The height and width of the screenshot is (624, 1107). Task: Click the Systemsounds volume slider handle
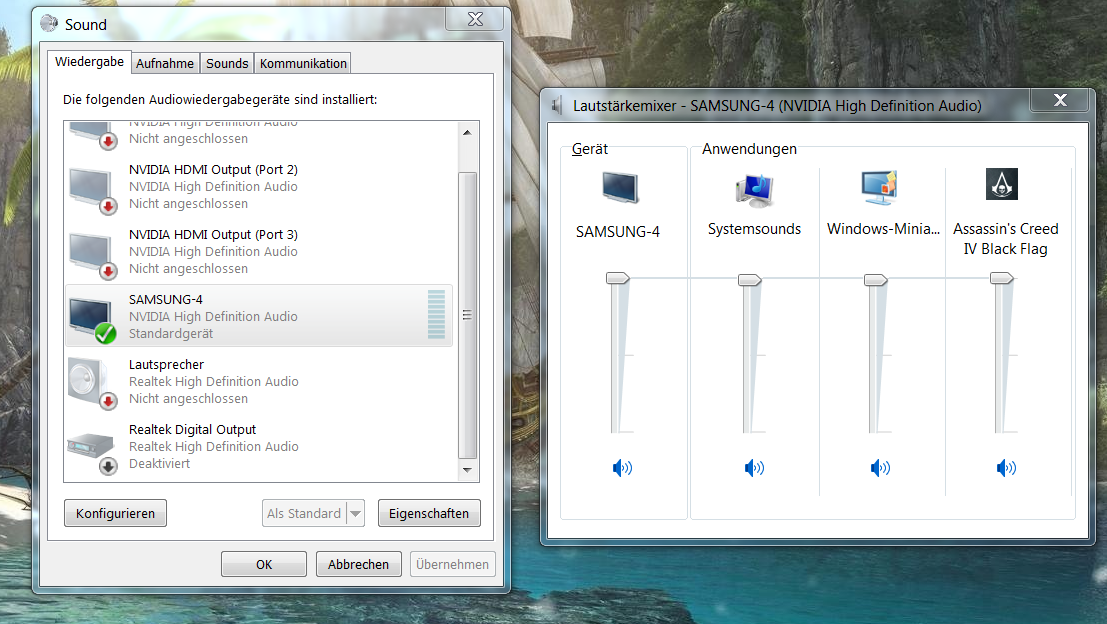pos(750,280)
